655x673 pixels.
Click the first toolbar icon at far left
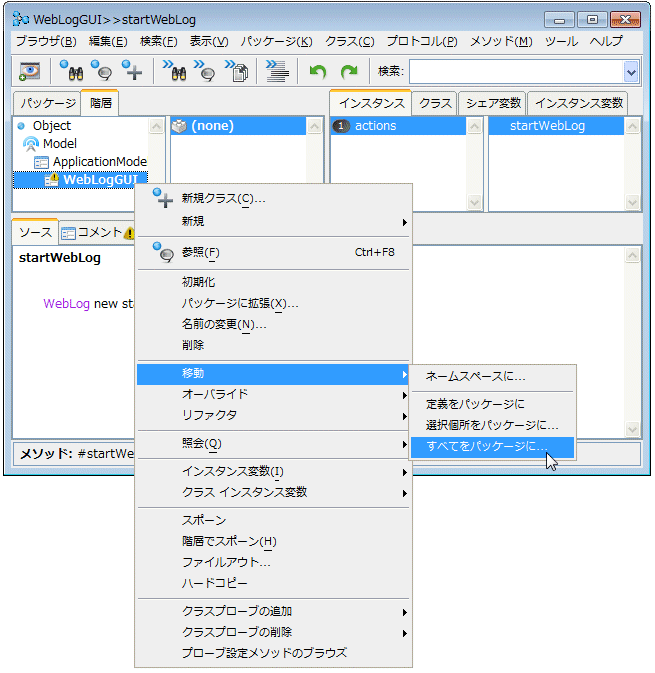click(29, 71)
